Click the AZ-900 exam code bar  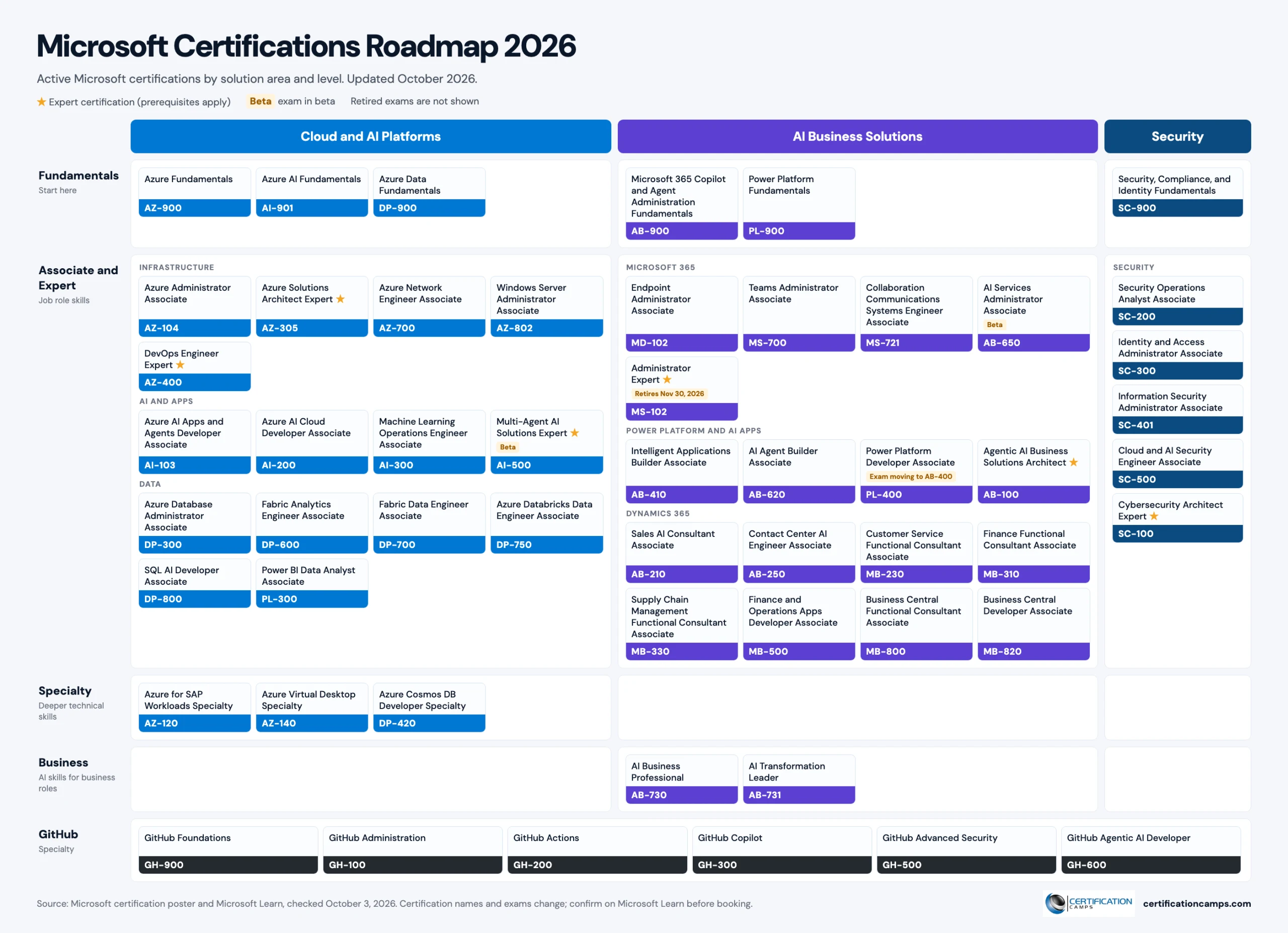coord(195,208)
